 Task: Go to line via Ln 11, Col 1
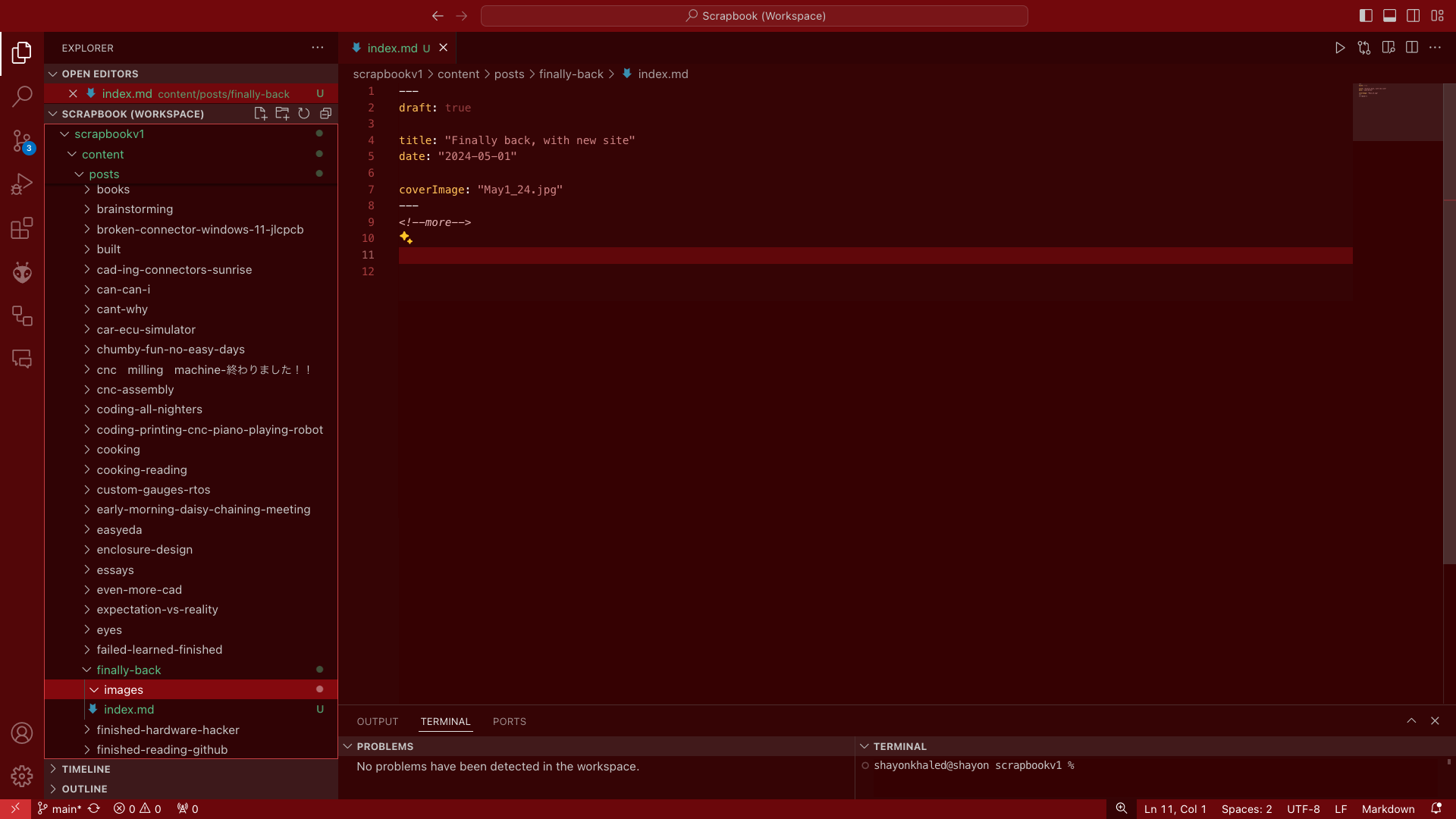click(x=1175, y=809)
